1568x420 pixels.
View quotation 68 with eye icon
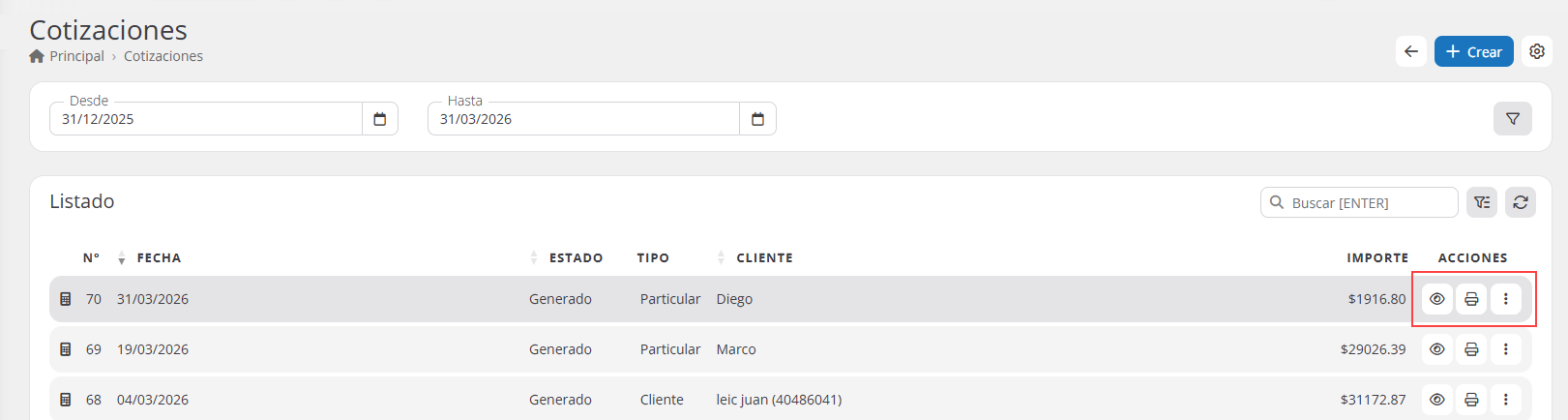point(1437,400)
